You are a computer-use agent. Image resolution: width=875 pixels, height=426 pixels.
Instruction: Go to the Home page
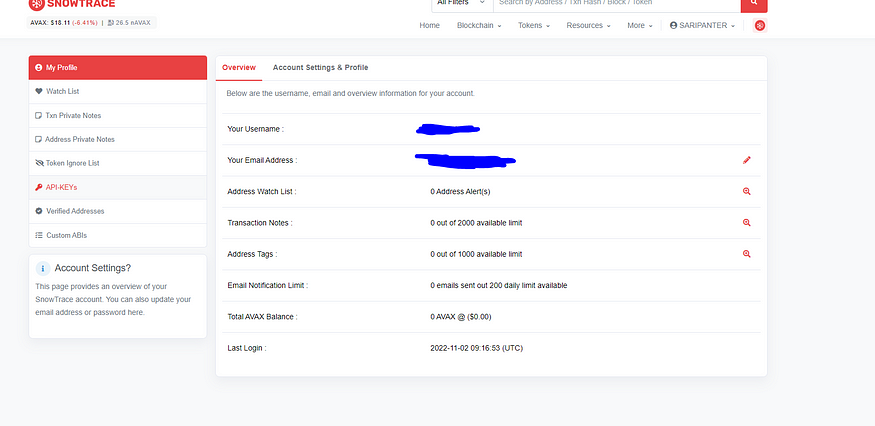pos(430,26)
